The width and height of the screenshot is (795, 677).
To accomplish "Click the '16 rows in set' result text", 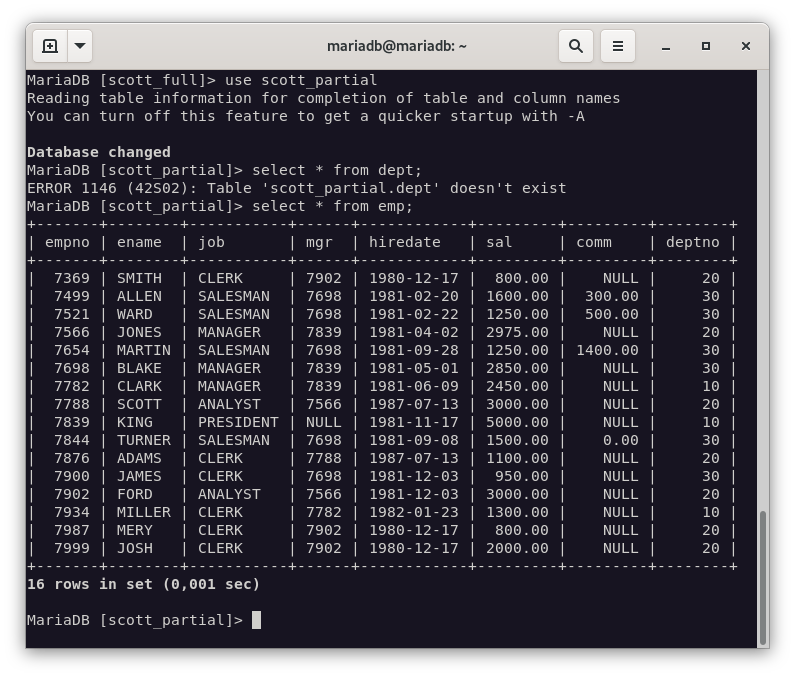I will point(143,584).
